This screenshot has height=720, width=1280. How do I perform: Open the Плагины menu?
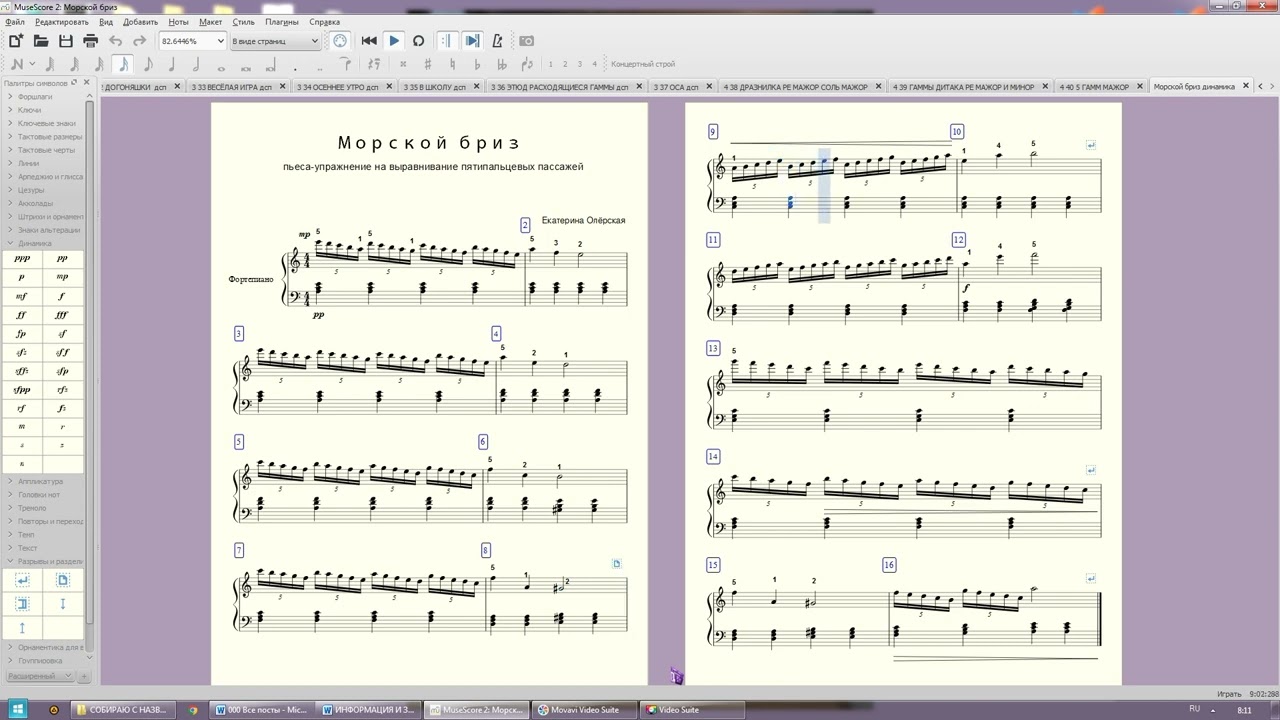coord(282,21)
